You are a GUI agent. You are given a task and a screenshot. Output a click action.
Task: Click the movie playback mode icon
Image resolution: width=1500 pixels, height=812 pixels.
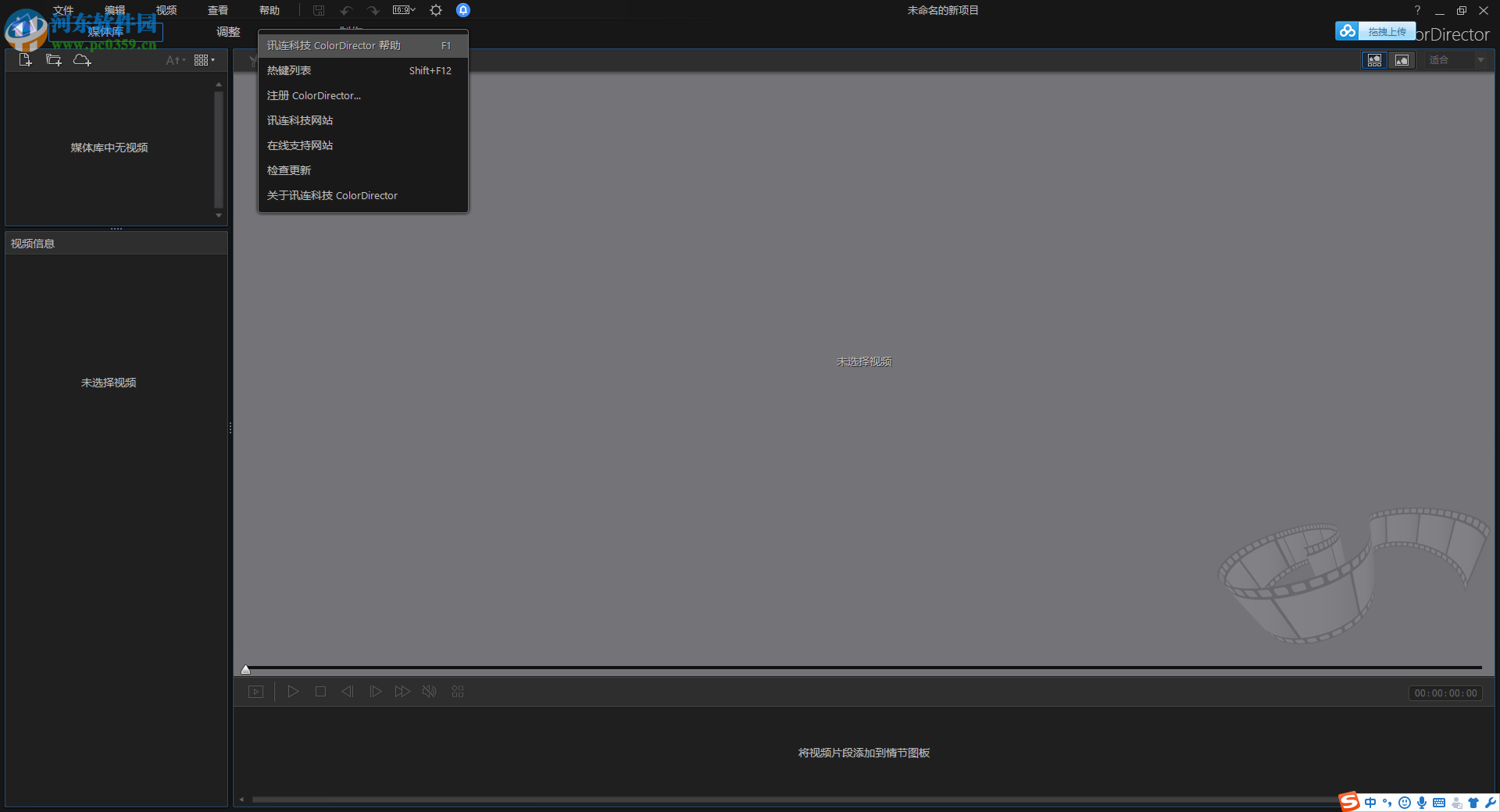coord(256,692)
